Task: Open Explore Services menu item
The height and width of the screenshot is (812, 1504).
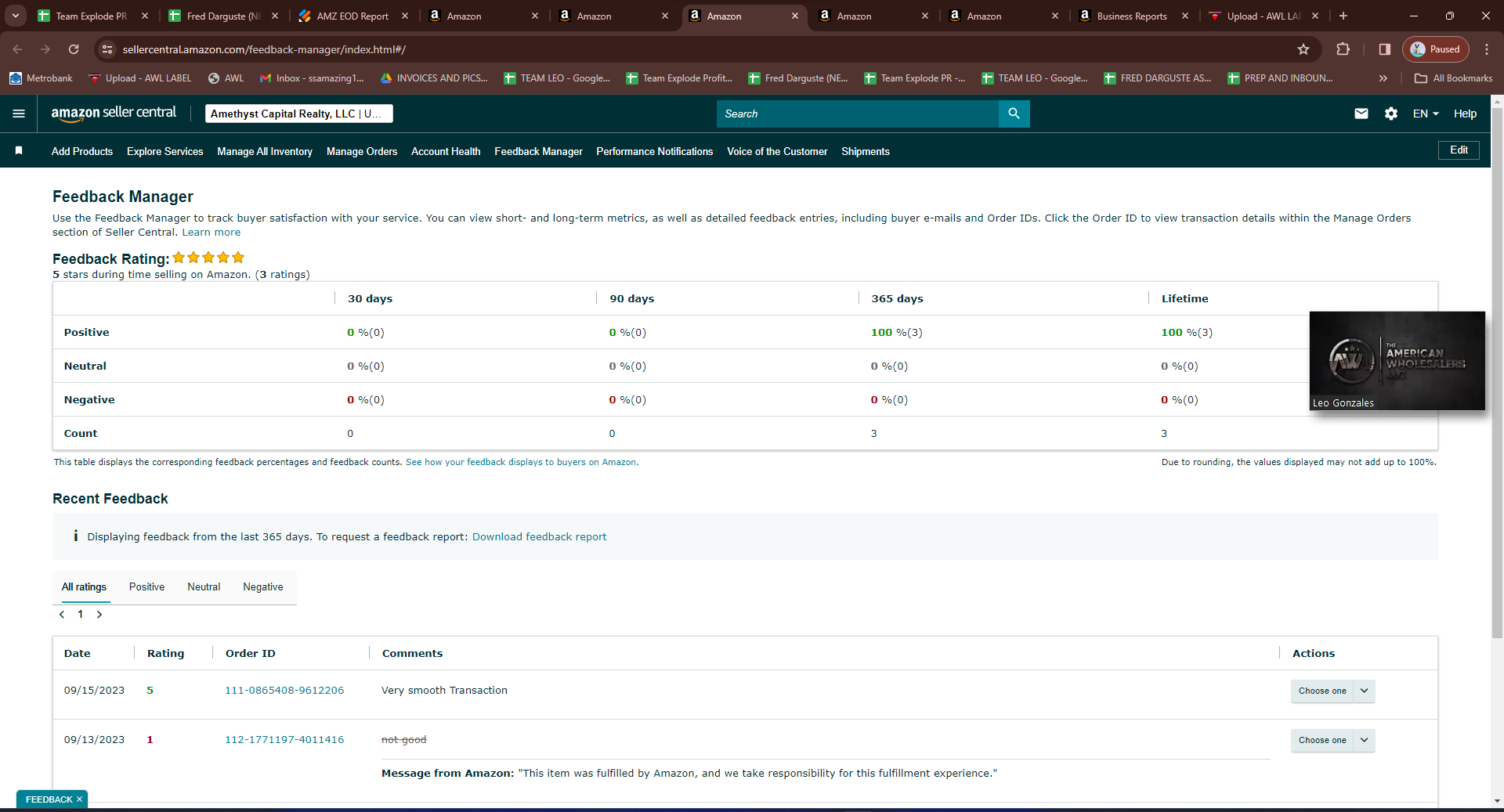Action: point(165,151)
